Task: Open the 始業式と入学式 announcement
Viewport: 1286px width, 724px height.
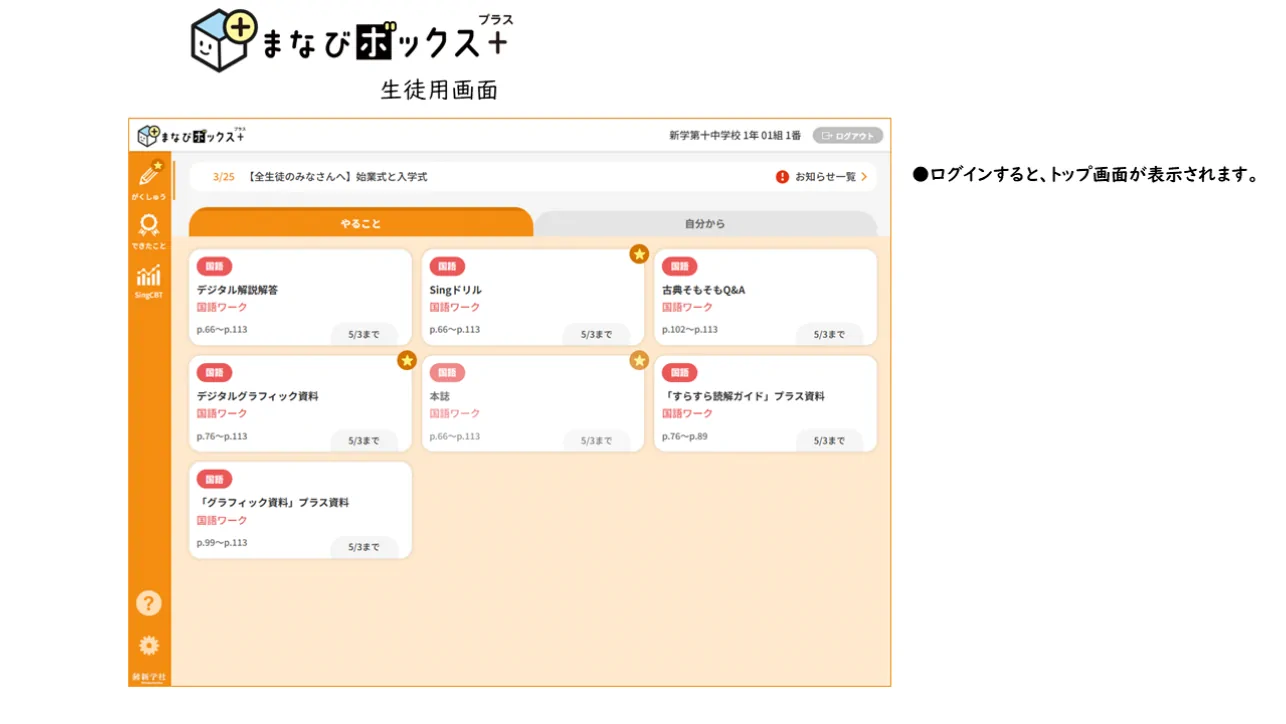Action: (x=336, y=177)
